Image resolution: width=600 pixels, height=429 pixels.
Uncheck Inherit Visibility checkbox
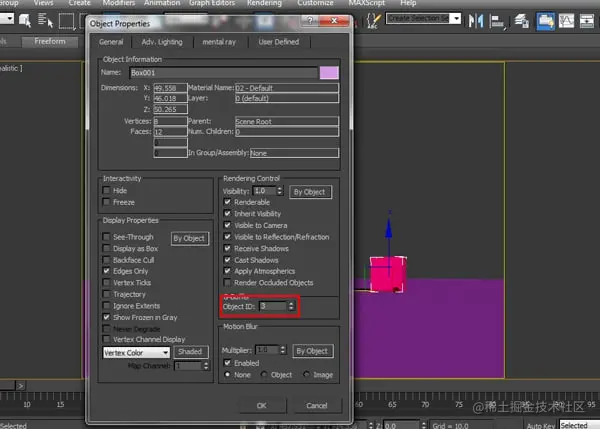[227, 214]
